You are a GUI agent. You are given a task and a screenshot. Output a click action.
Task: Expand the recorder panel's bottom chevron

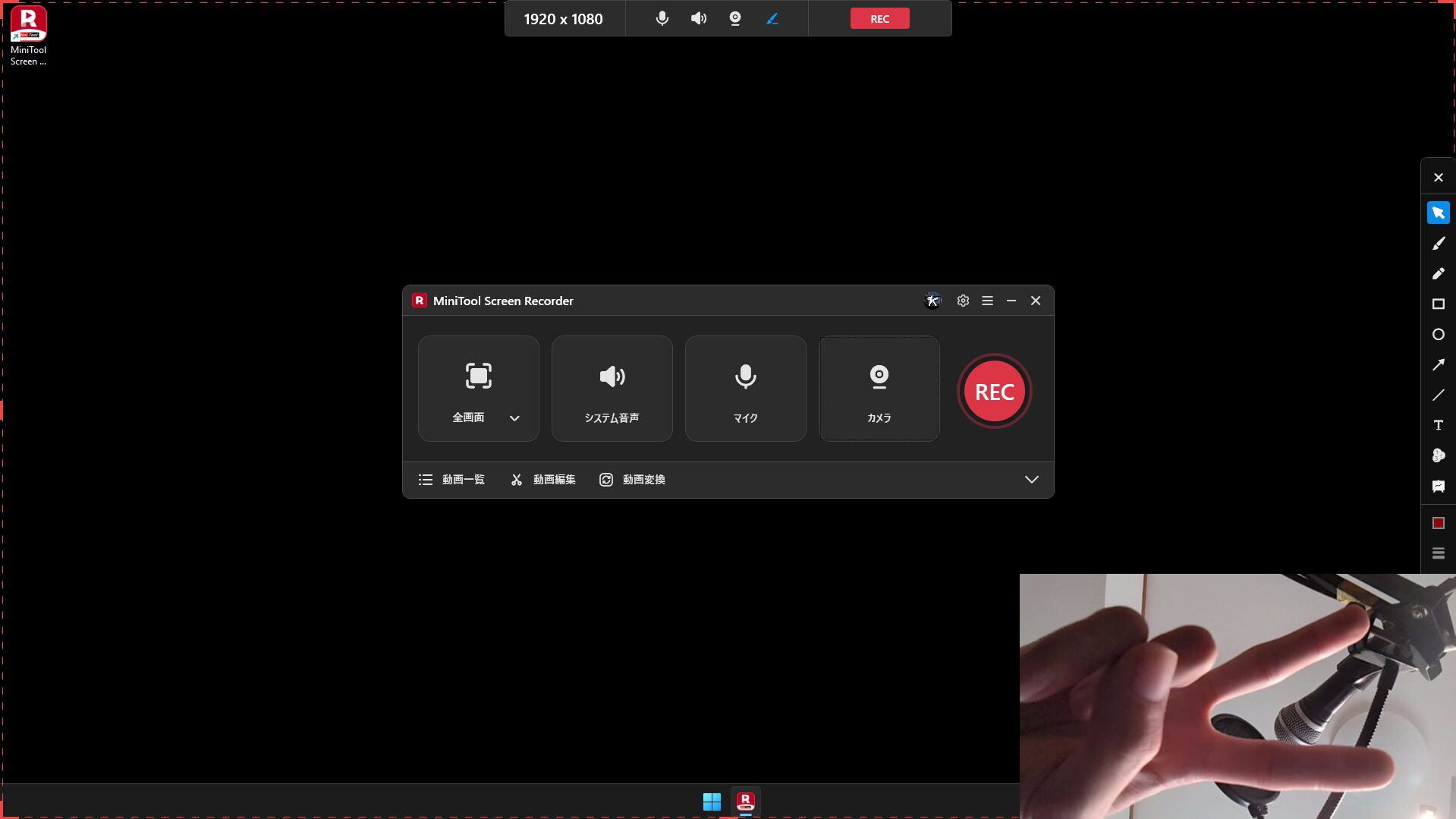(x=1031, y=480)
